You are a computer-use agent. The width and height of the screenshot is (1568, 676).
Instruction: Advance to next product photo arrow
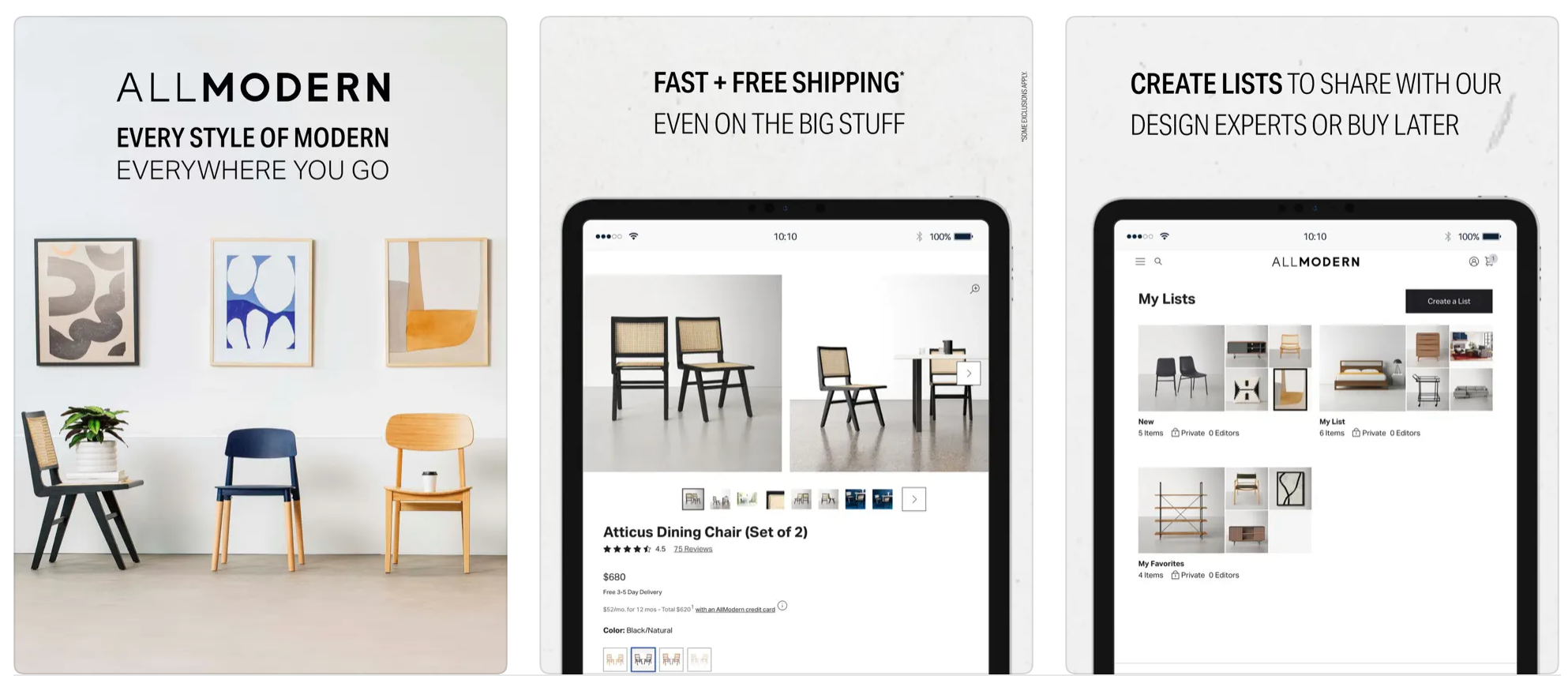pyautogui.click(x=969, y=374)
